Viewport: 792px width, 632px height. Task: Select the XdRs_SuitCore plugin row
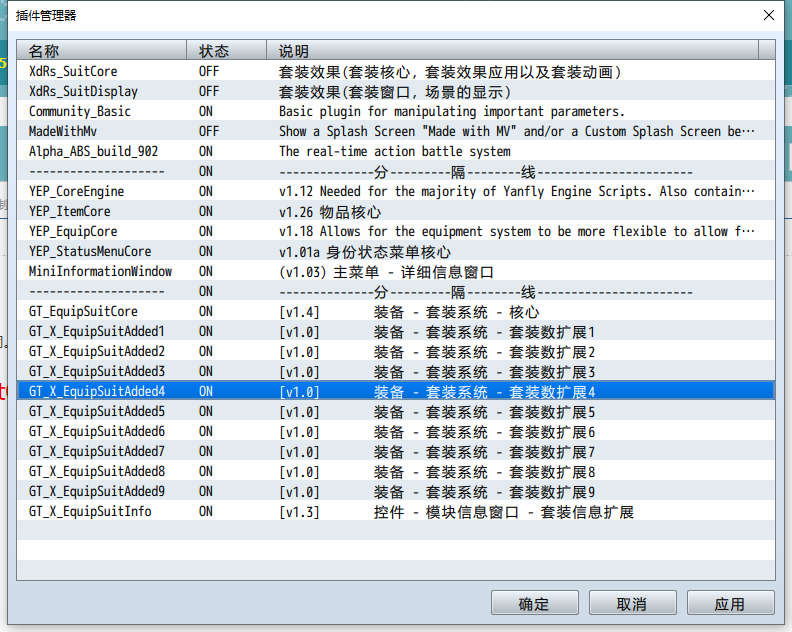pos(396,71)
